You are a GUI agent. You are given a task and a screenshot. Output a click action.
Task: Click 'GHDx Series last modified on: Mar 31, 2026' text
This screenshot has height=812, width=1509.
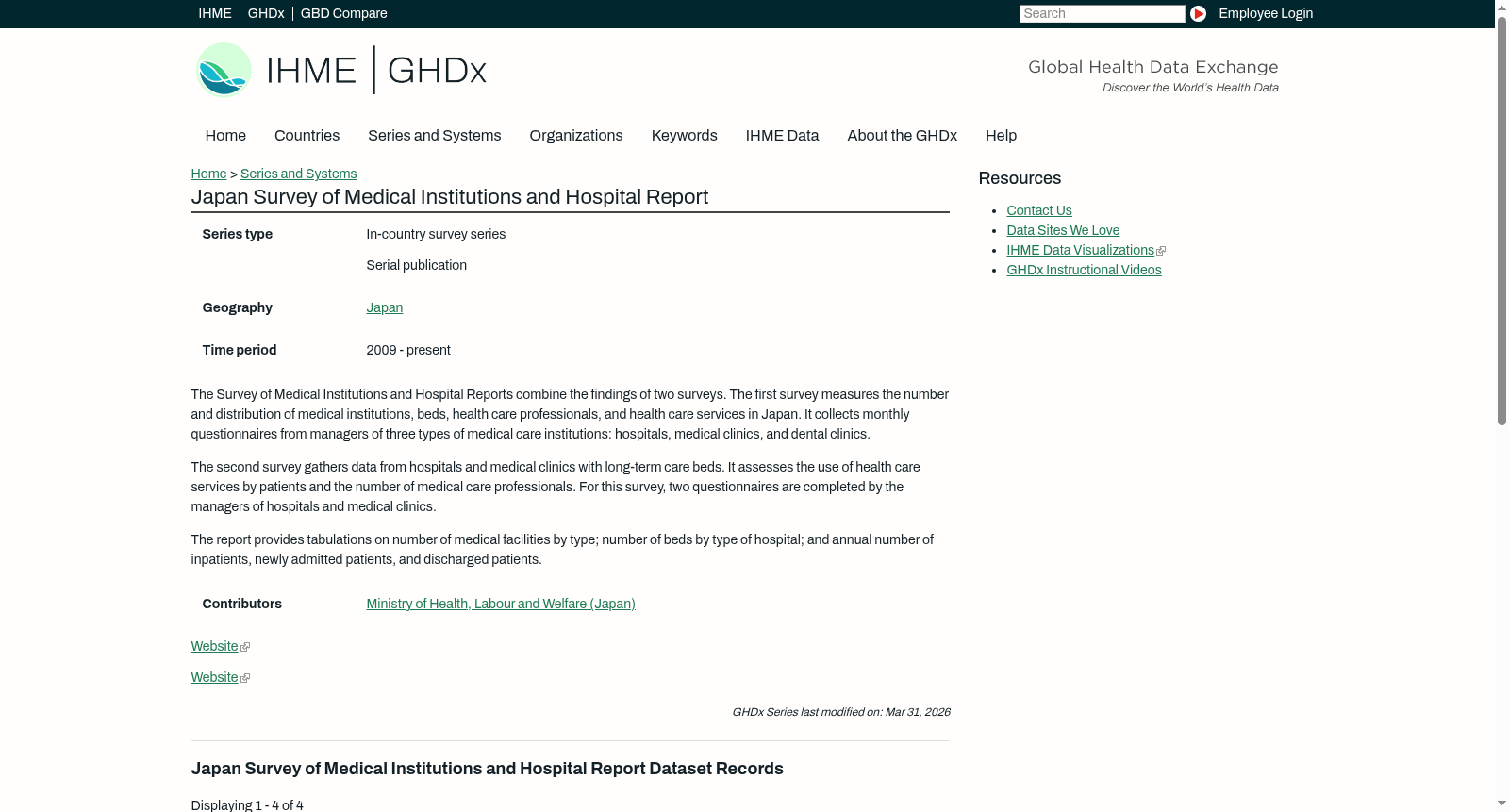tap(841, 712)
